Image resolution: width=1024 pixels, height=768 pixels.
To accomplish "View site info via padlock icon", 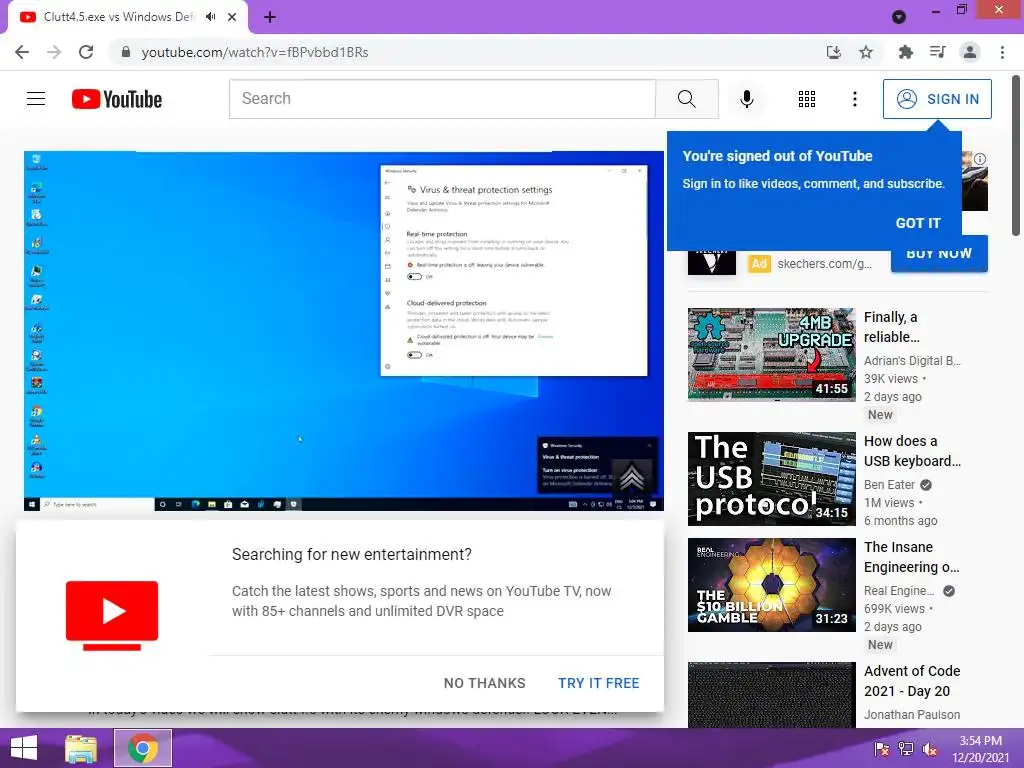I will pos(126,52).
